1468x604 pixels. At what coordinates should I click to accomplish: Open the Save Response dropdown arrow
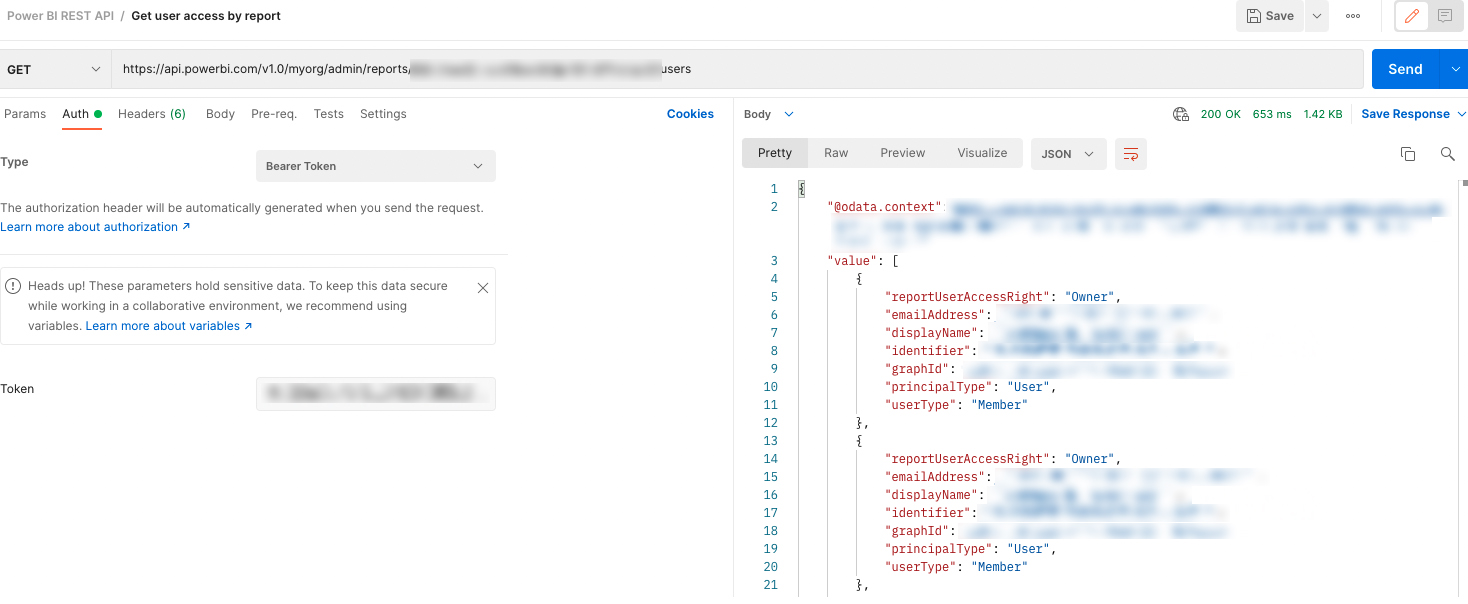(1461, 114)
